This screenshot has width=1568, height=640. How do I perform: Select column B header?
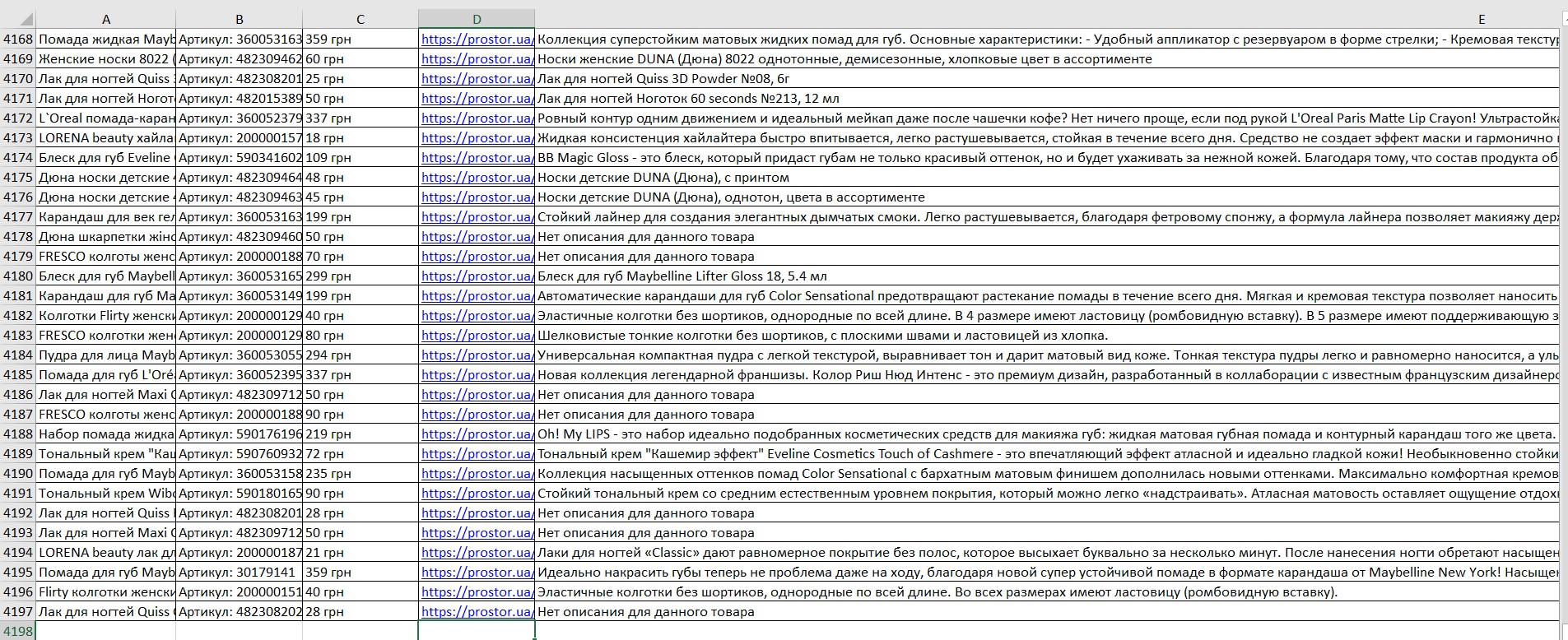coord(240,19)
